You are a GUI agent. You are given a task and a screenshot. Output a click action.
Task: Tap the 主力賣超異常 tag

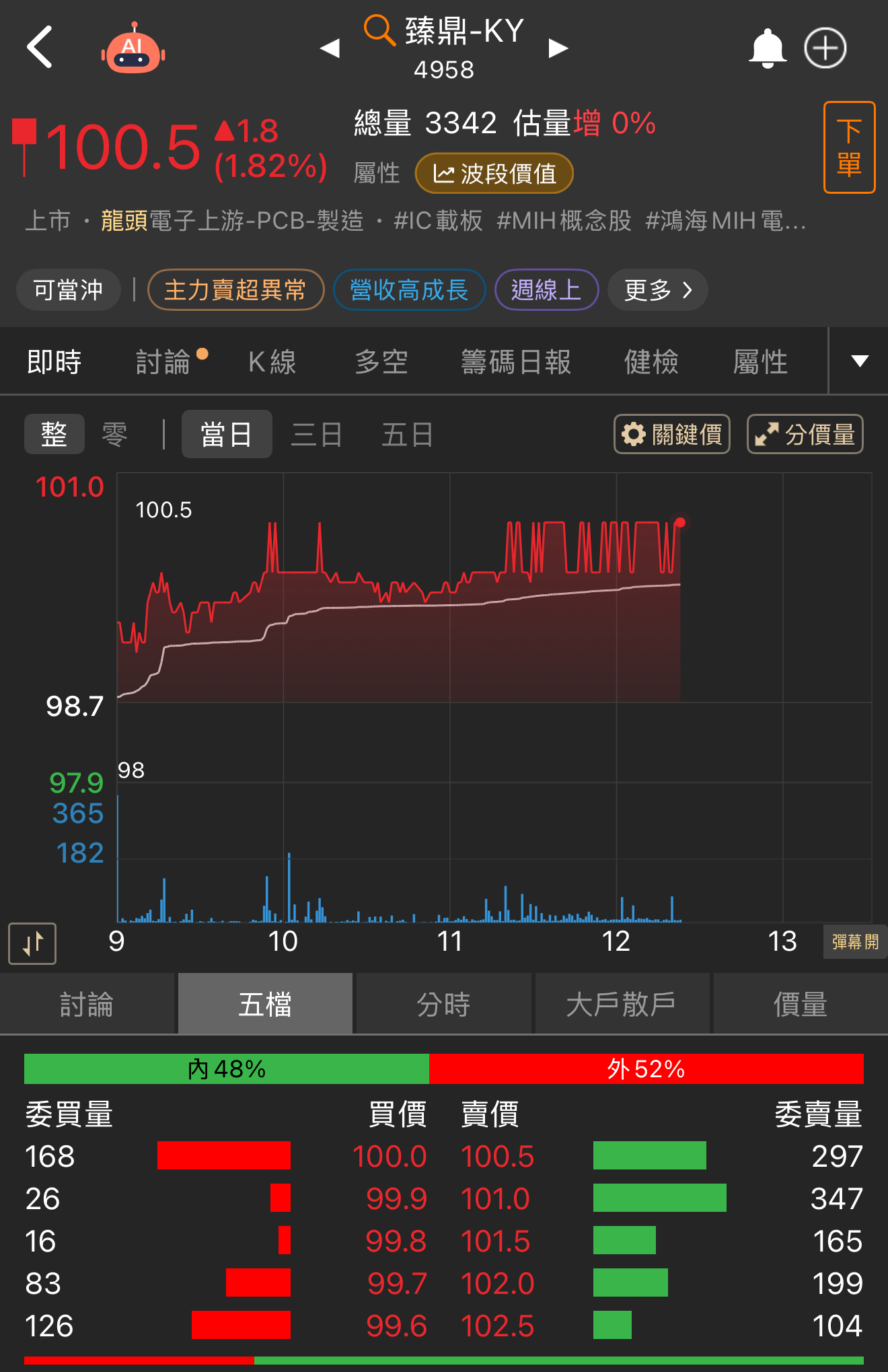coord(235,290)
